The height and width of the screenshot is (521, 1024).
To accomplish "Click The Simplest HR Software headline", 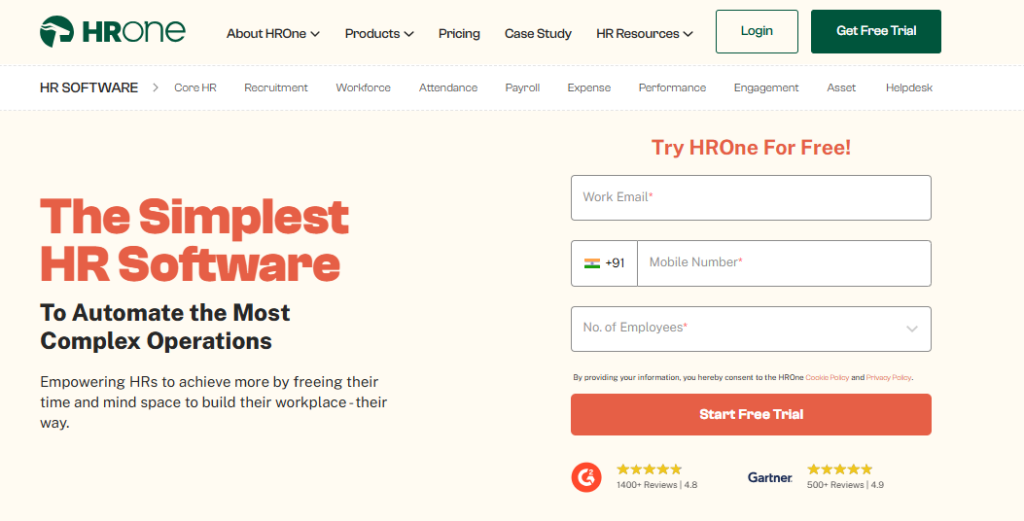I will 195,240.
